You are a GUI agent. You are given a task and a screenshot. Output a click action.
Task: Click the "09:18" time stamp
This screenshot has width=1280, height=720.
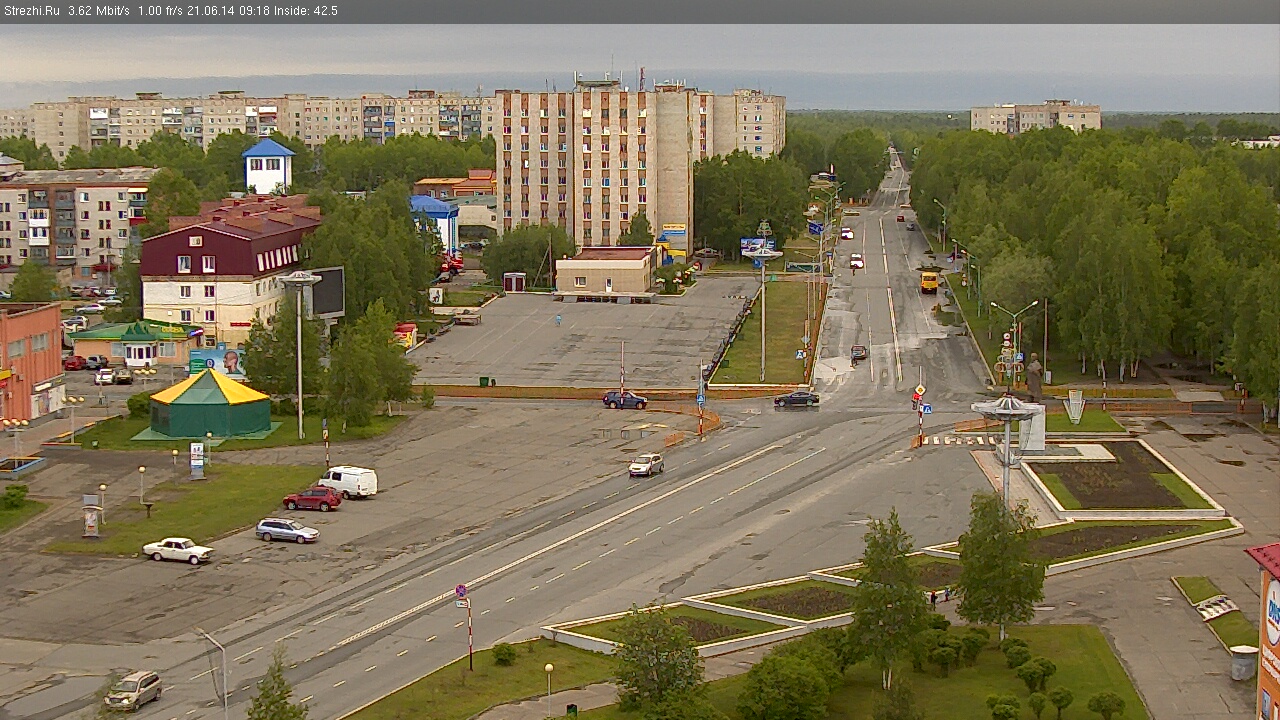[254, 11]
